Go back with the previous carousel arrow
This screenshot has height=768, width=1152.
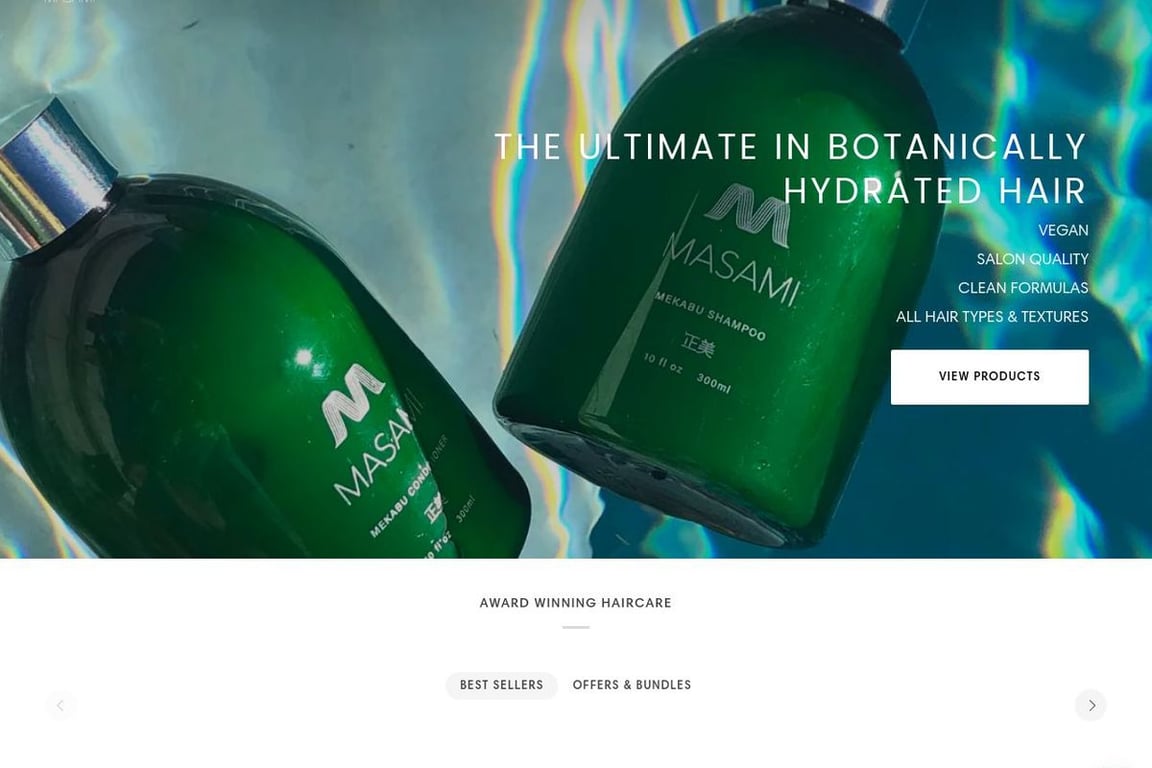61,705
